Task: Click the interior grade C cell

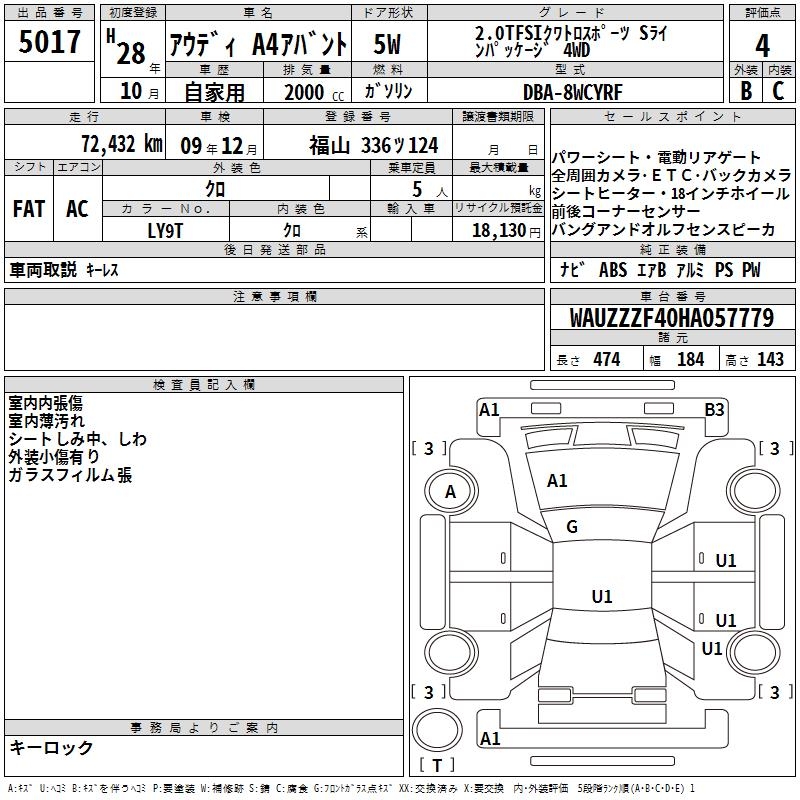Action: 778,91
